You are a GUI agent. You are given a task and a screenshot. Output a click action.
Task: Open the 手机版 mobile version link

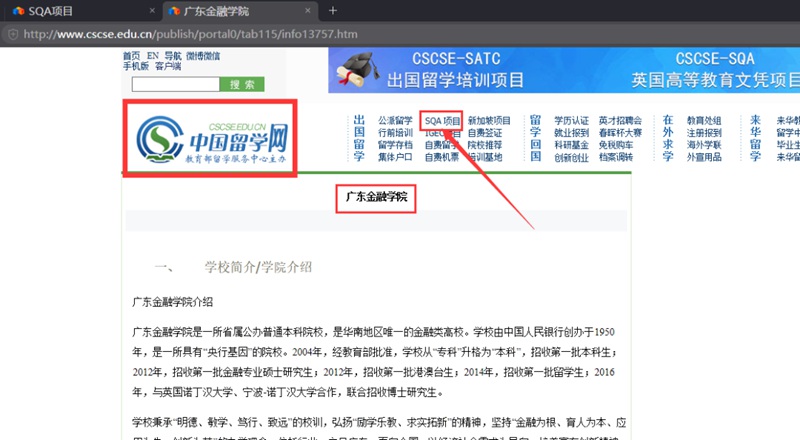pos(136,66)
